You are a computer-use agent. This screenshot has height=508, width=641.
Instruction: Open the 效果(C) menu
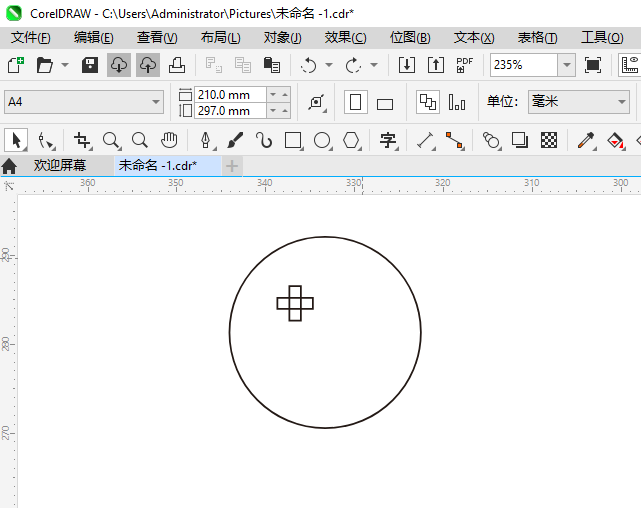[345, 38]
